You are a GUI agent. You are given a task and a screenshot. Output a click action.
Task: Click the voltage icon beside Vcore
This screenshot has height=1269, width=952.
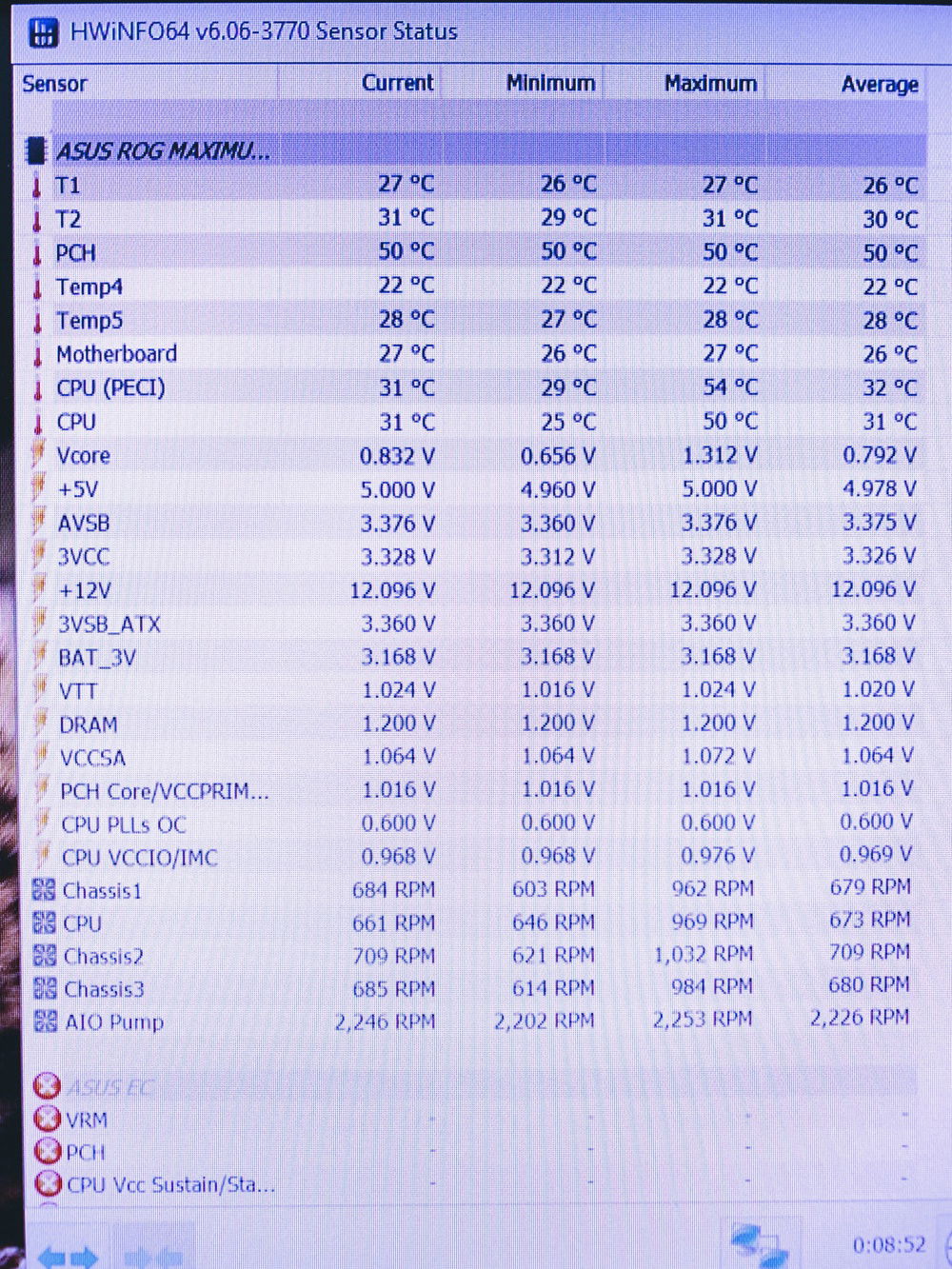coord(39,455)
